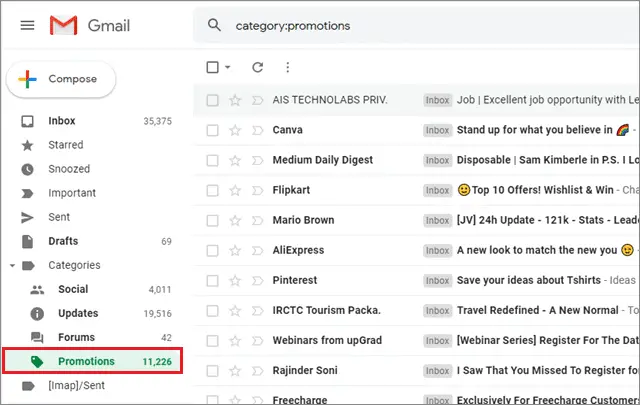This screenshot has width=640, height=405.
Task: Check the Canva email checkbox
Action: tap(212, 130)
